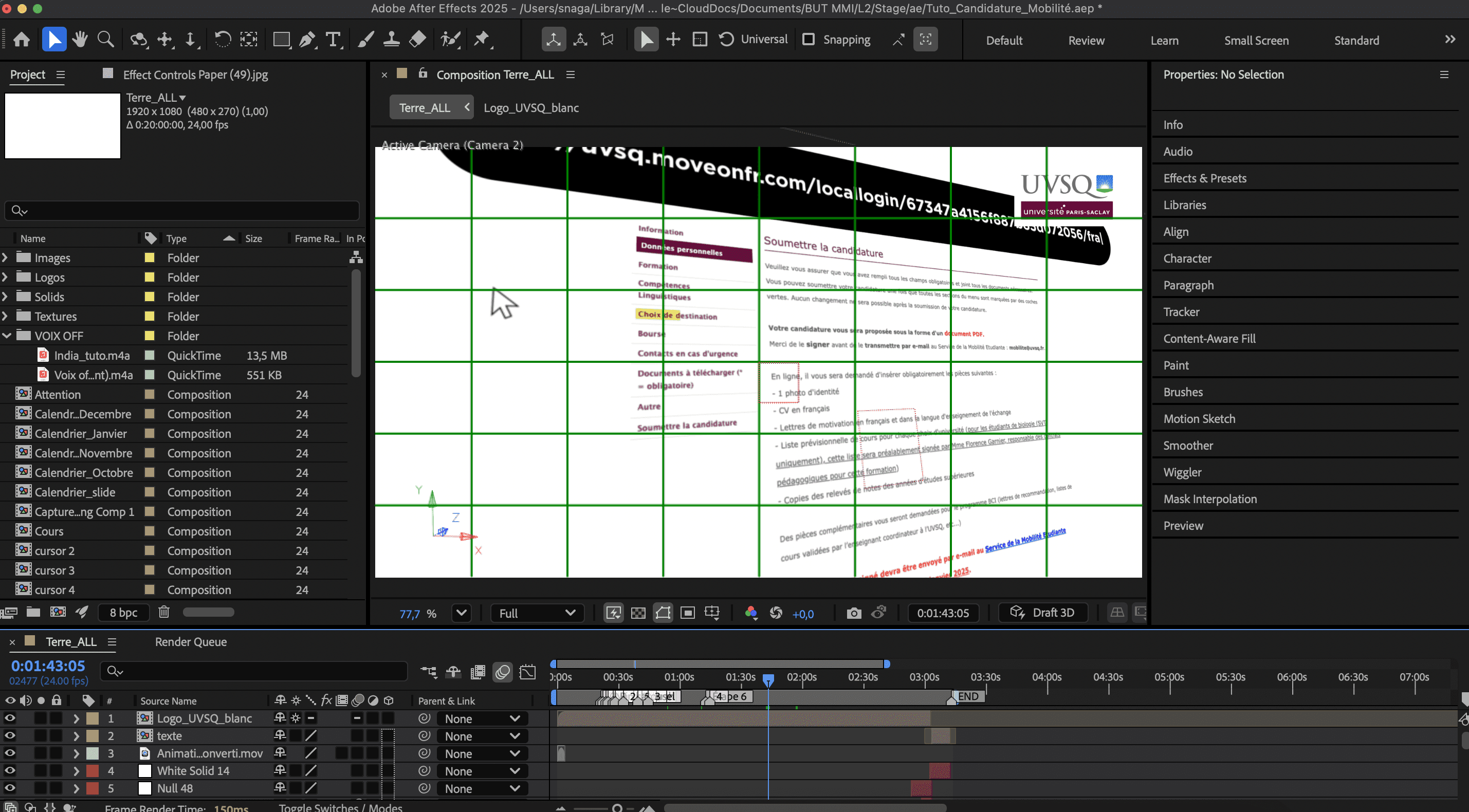Select the Hand tool
Image resolution: width=1469 pixels, height=812 pixels.
(x=80, y=40)
